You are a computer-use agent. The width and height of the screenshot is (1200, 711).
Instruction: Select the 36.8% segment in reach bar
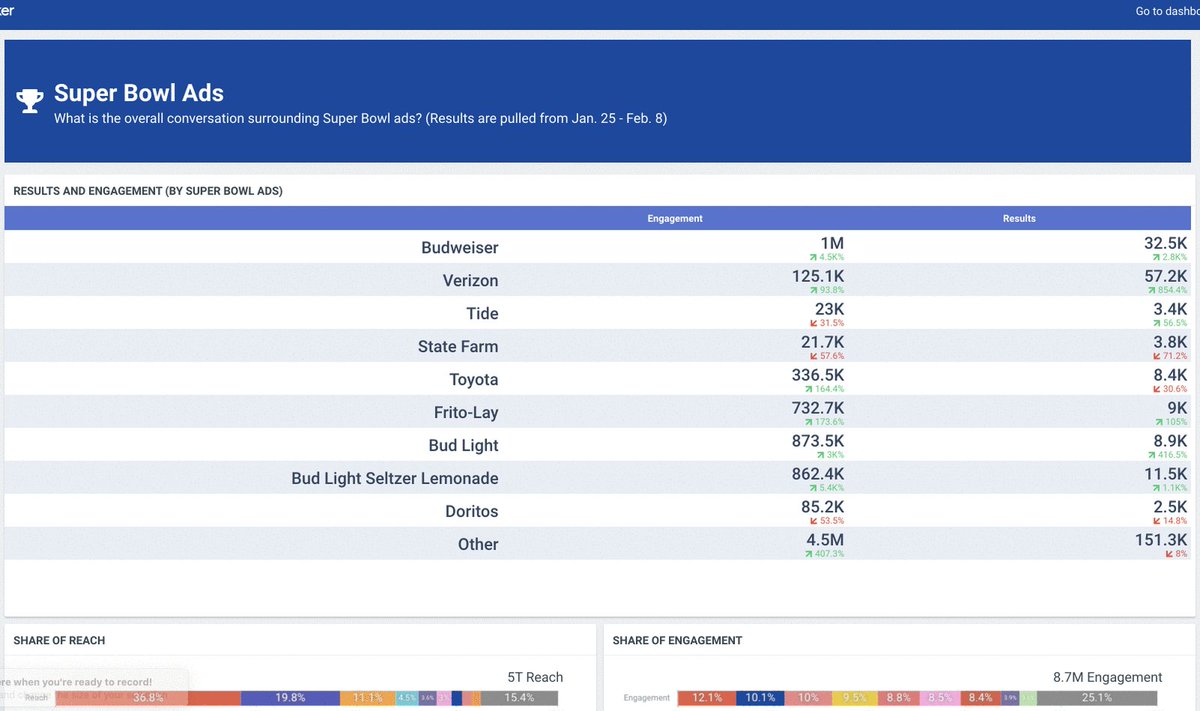point(148,698)
